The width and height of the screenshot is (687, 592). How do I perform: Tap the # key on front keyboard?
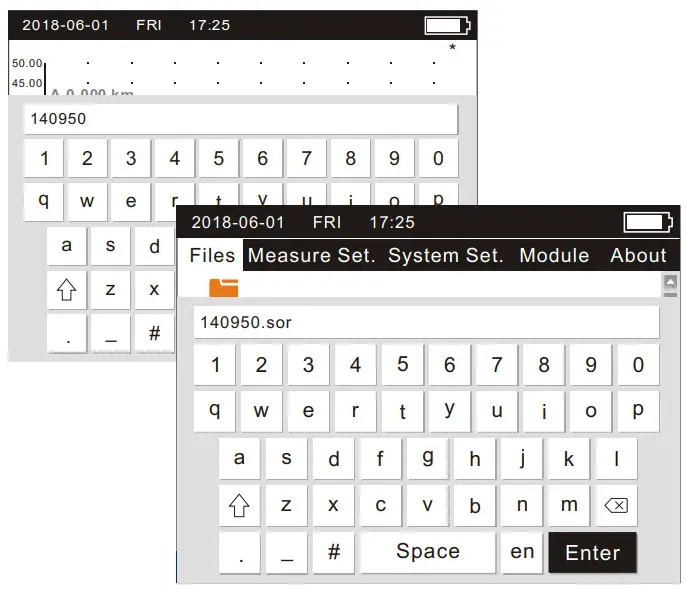pyautogui.click(x=333, y=553)
